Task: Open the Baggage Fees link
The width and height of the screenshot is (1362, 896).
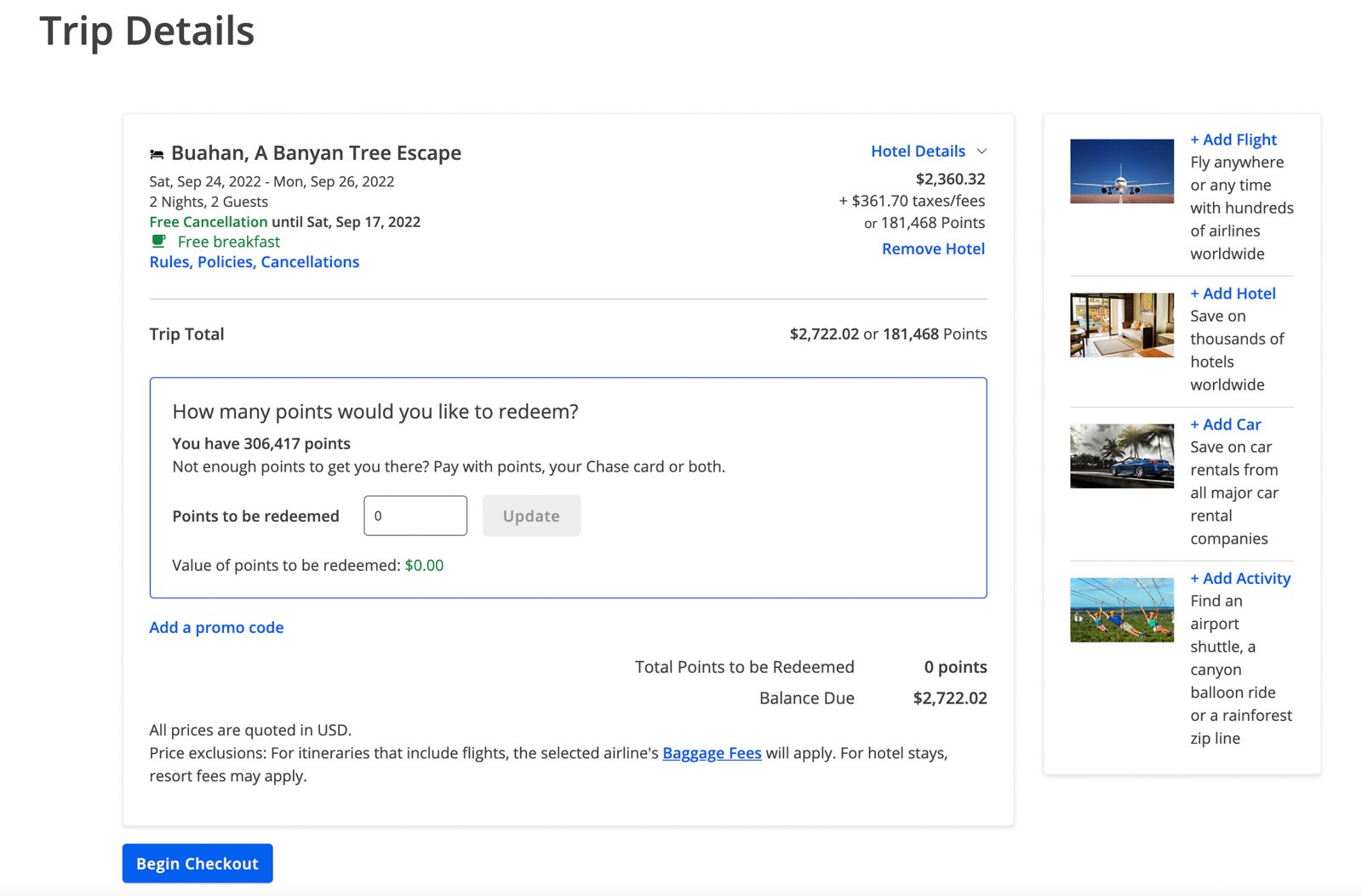Action: coord(712,753)
